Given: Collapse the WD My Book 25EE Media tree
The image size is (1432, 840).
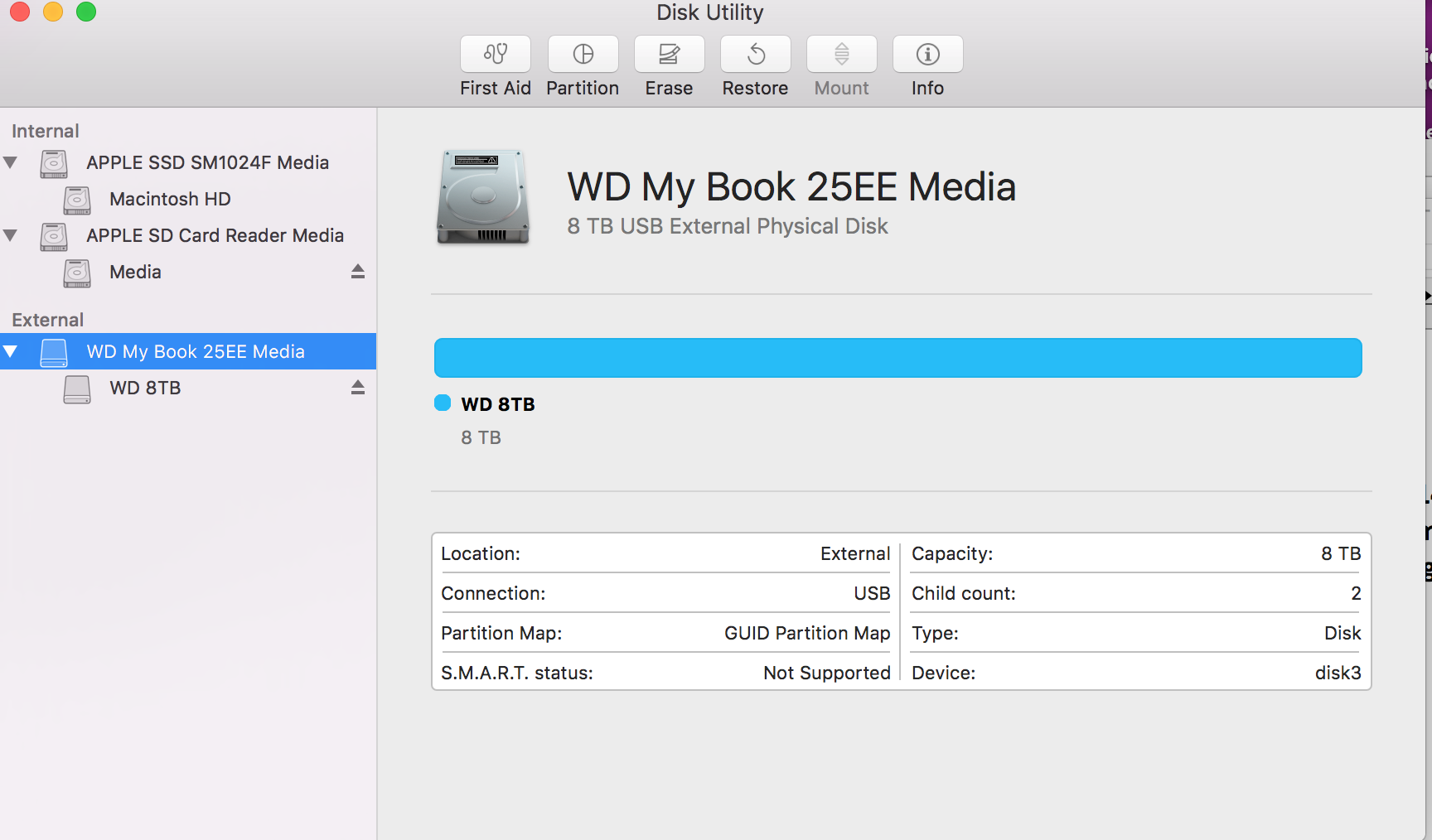Looking at the screenshot, I should (x=11, y=351).
